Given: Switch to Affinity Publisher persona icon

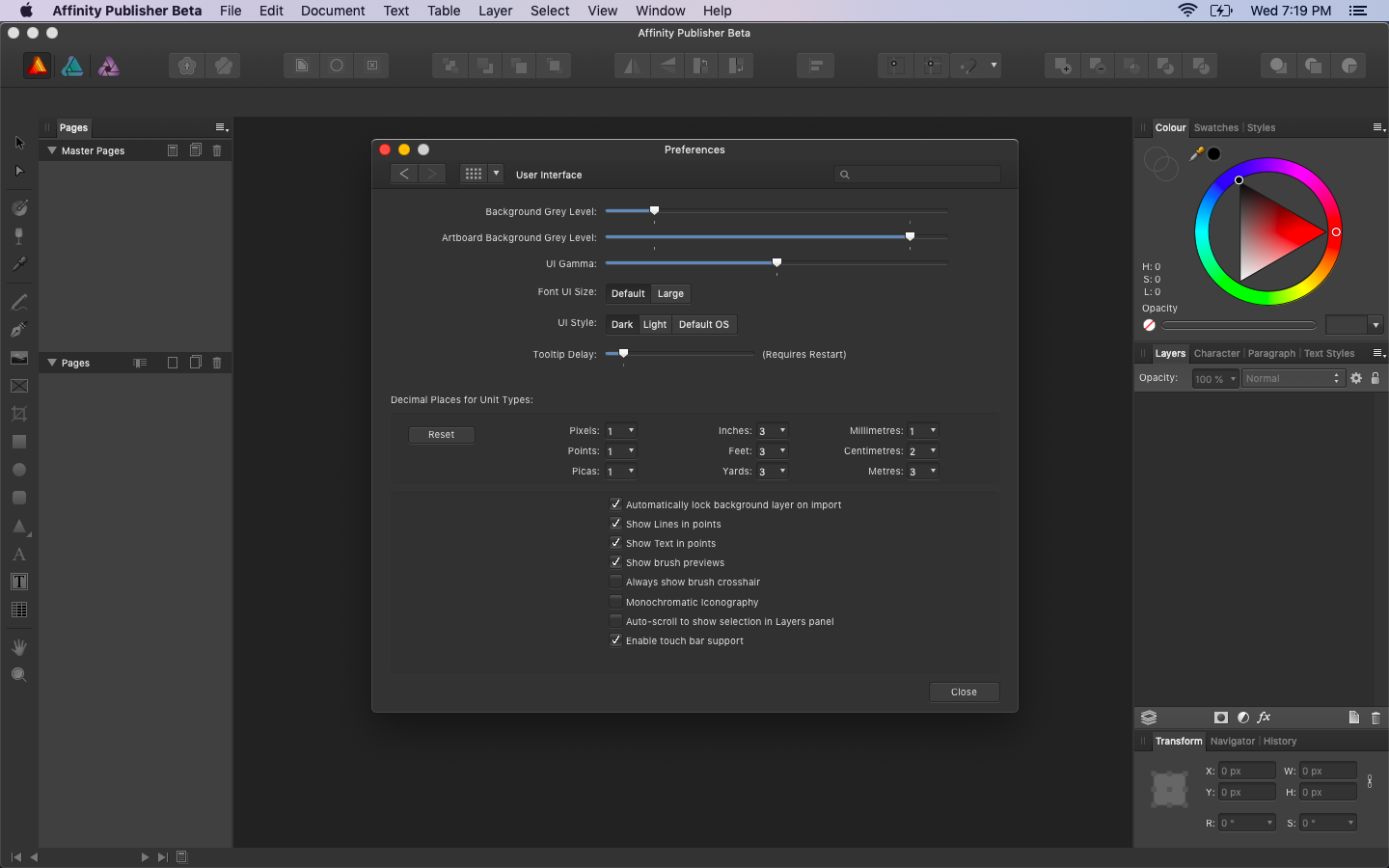Looking at the screenshot, I should [x=37, y=66].
